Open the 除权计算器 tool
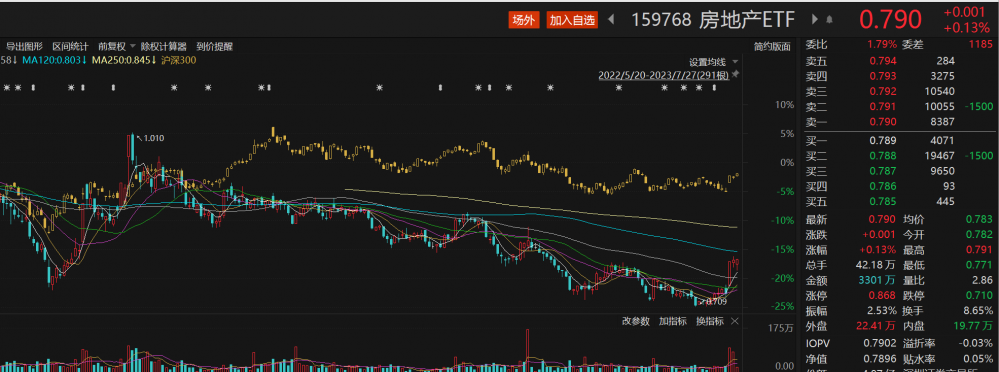 coord(164,46)
